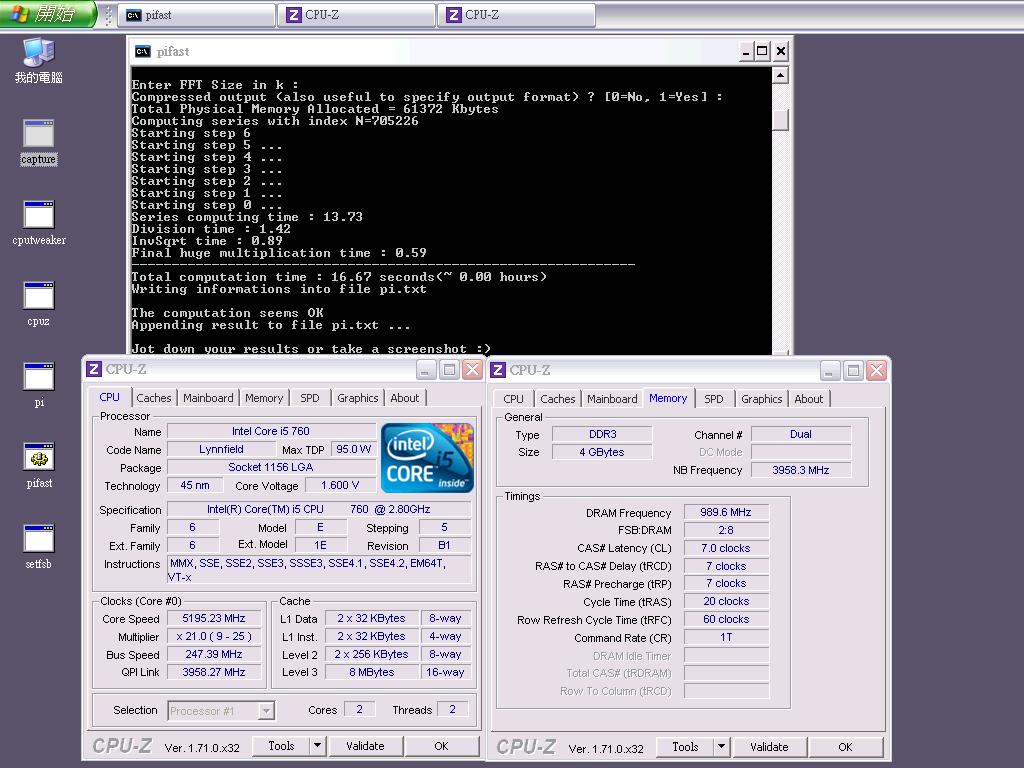Screen dimensions: 1024x768
Task: Click Tools button in left CPU-Z window
Action: click(x=281, y=746)
